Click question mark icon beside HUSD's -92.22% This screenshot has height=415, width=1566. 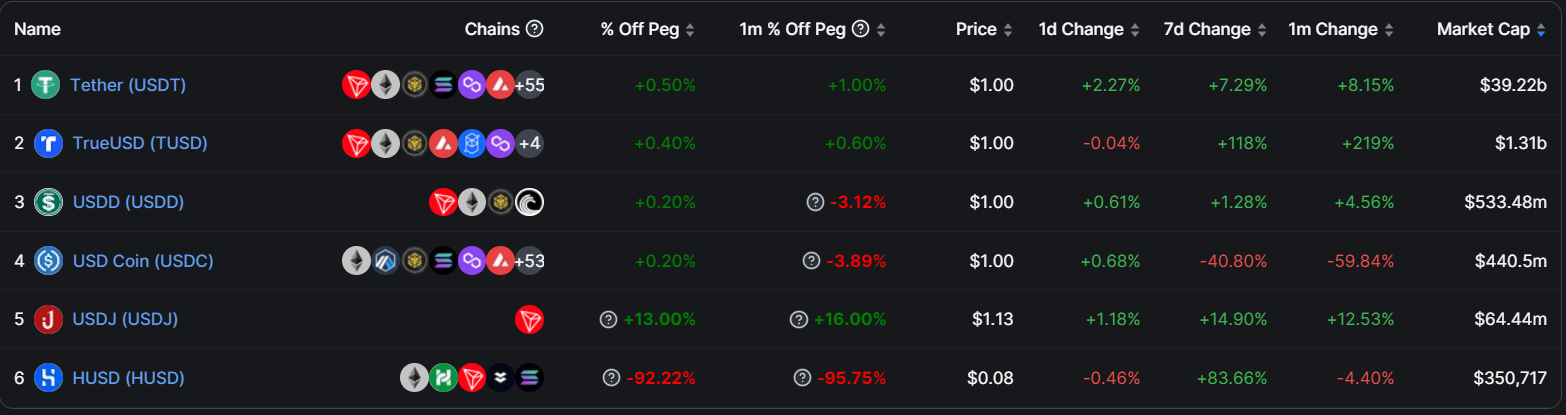point(611,378)
